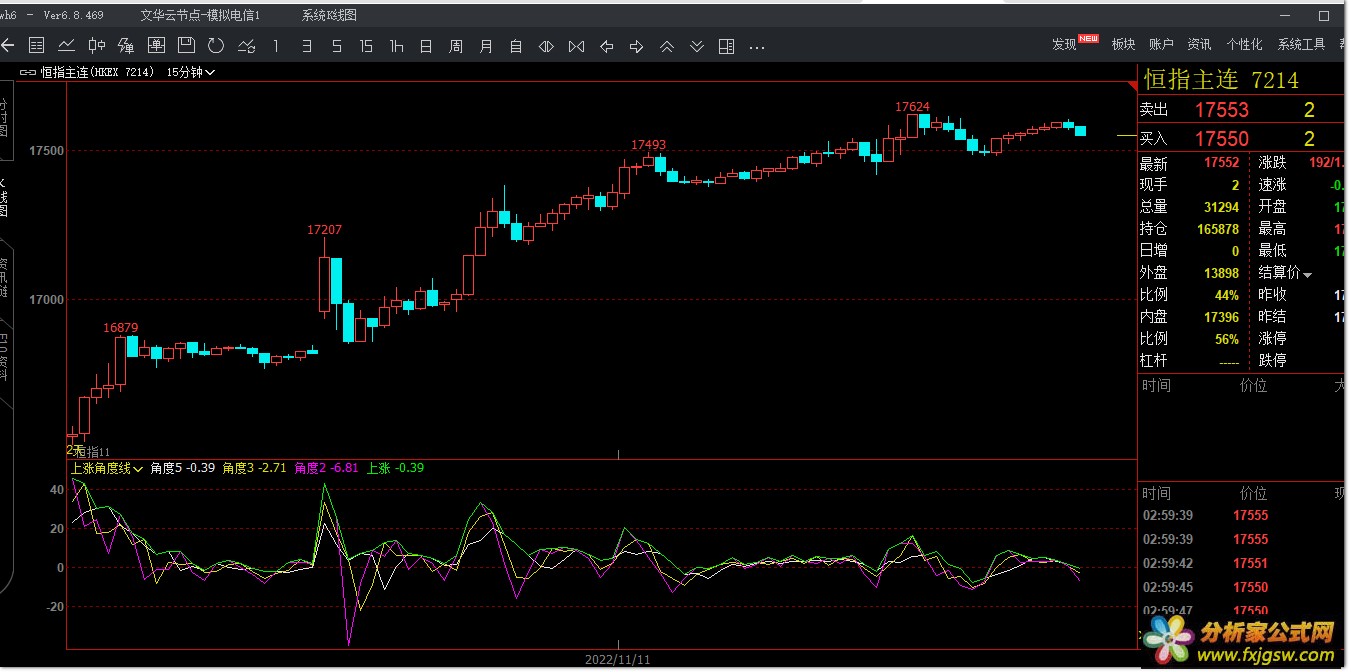Click the 角度2 -6.81 indicator label
This screenshot has width=1351, height=672.
326,468
